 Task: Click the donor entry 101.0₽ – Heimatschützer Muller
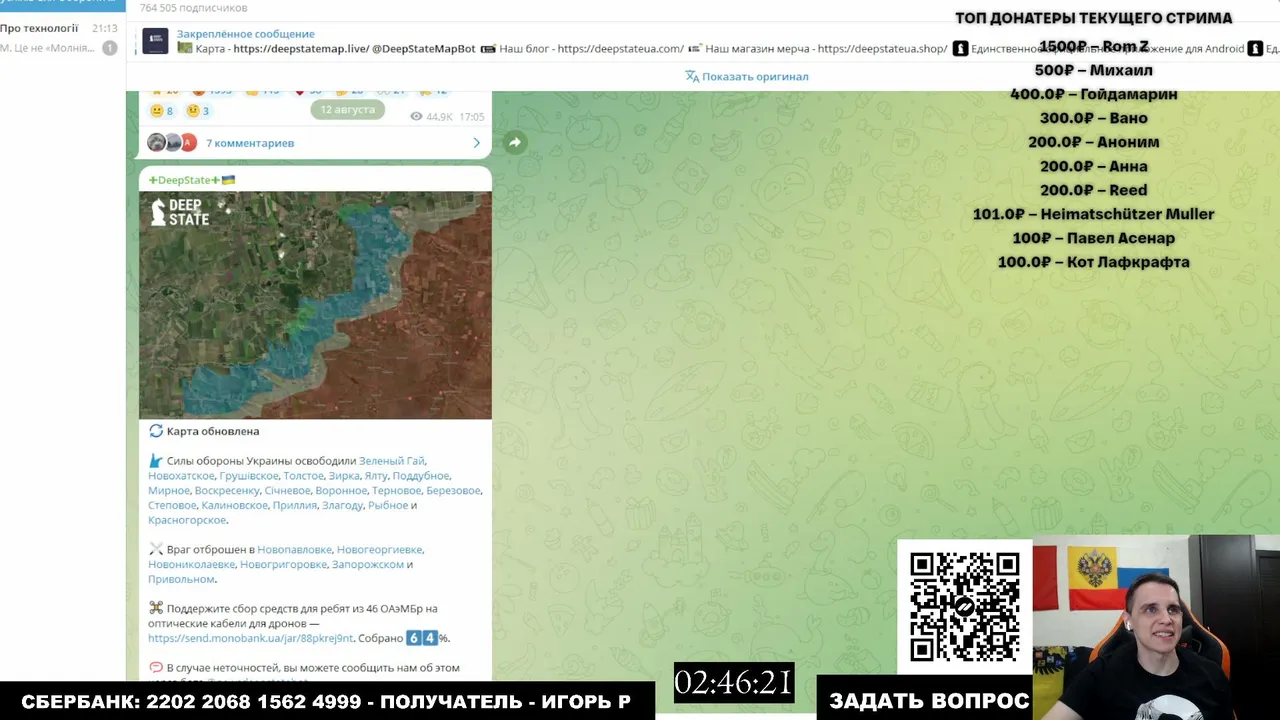coord(1094,214)
